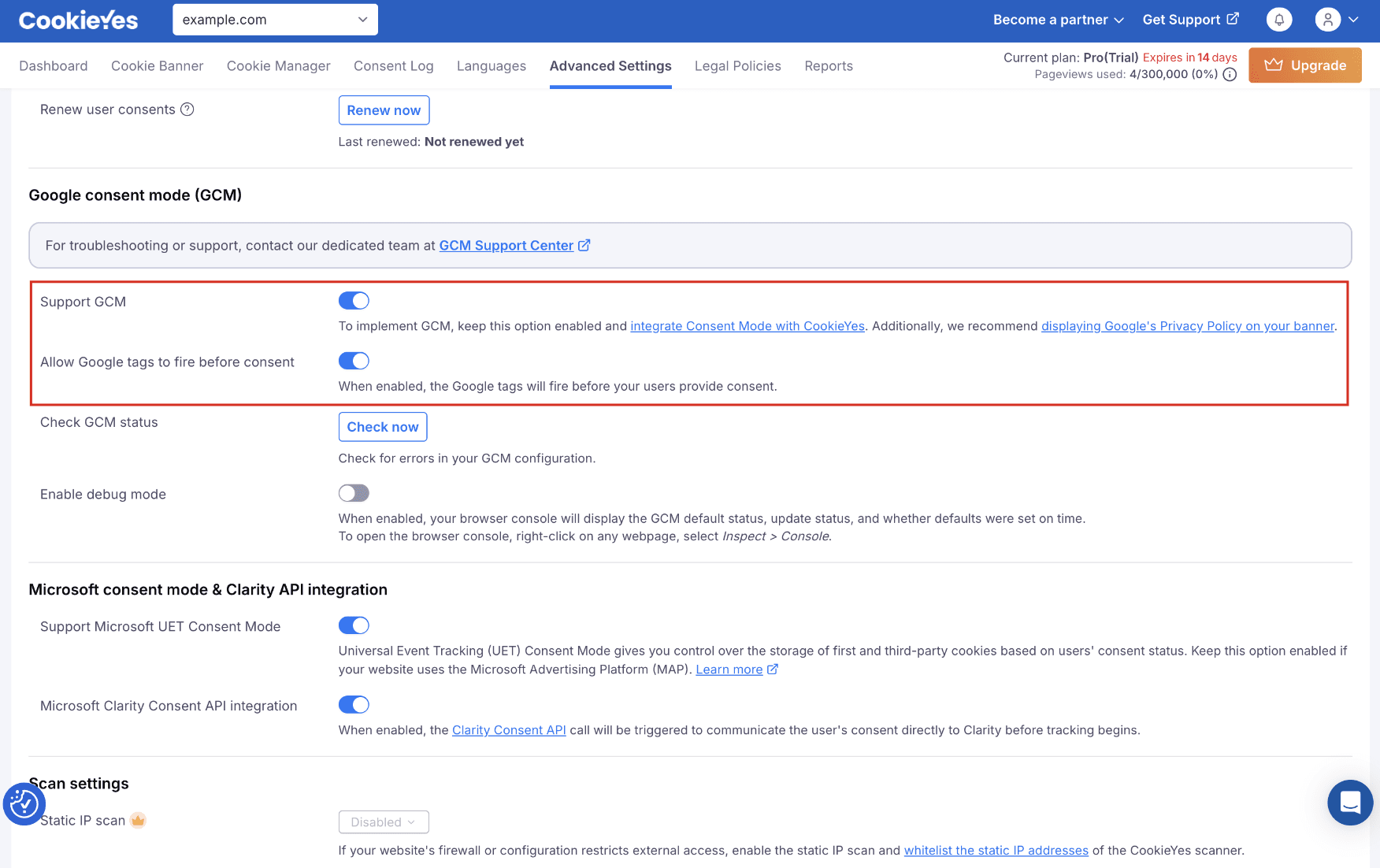Open the Legal Policies tab

tap(738, 66)
